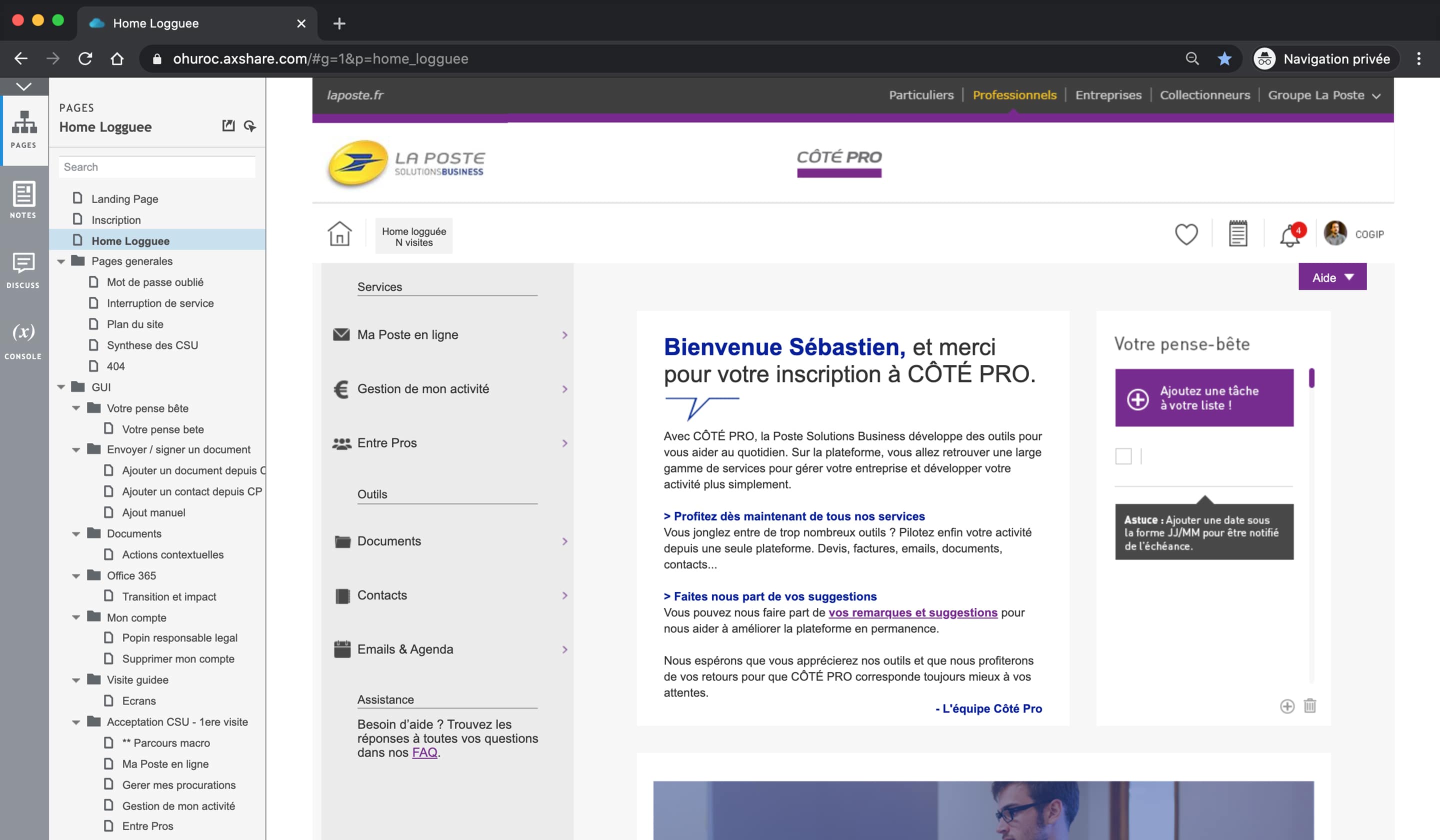Select the Entreprises top nav item
1440x840 pixels.
(1108, 95)
